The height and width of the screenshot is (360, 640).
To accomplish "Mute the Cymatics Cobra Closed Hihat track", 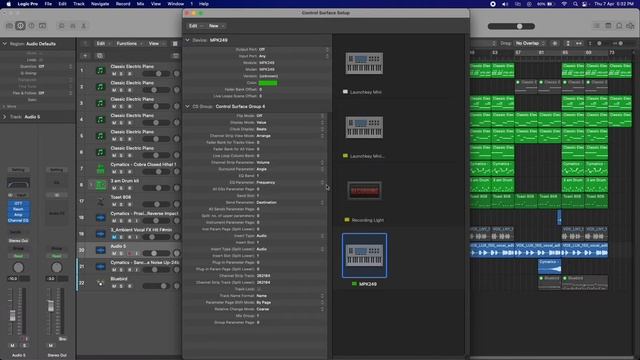I will 114,172.
